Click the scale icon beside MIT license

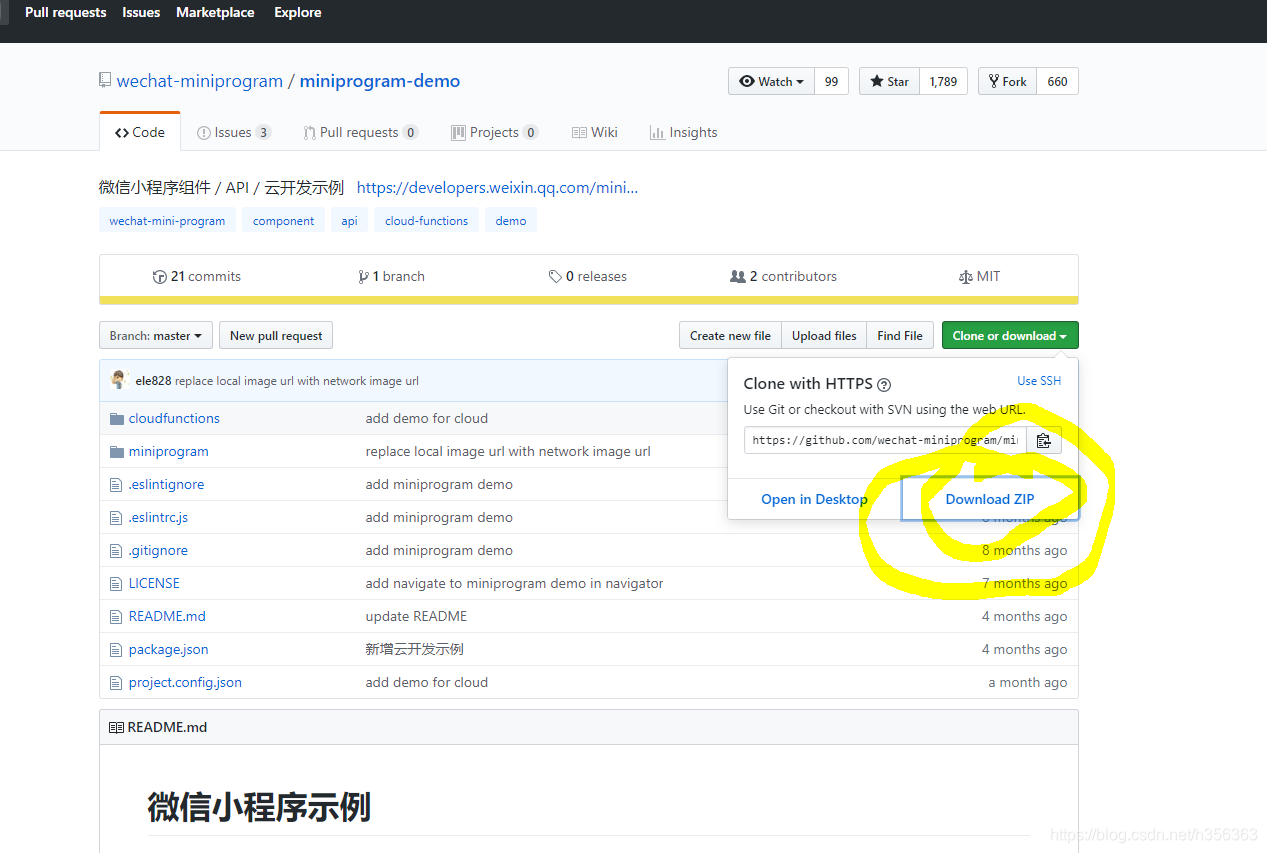coord(965,277)
